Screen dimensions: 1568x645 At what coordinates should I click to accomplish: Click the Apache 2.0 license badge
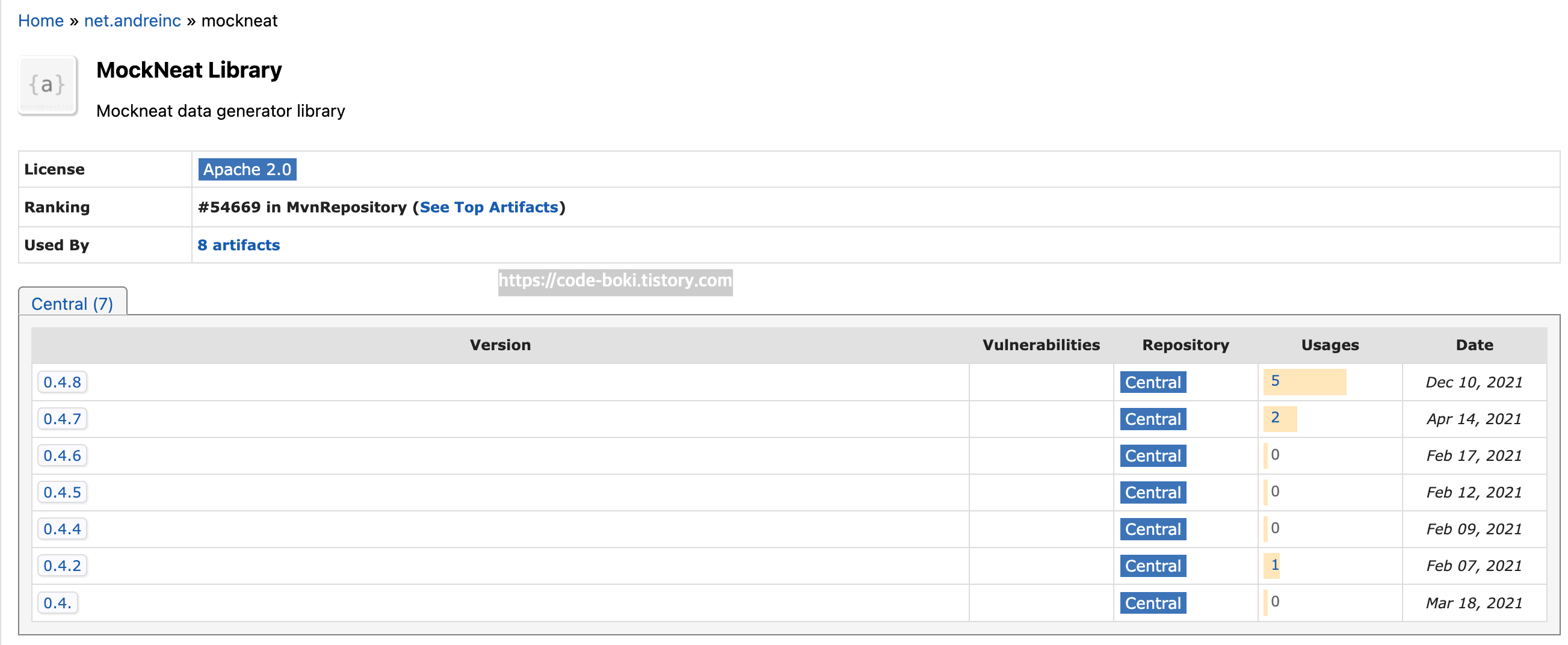247,169
